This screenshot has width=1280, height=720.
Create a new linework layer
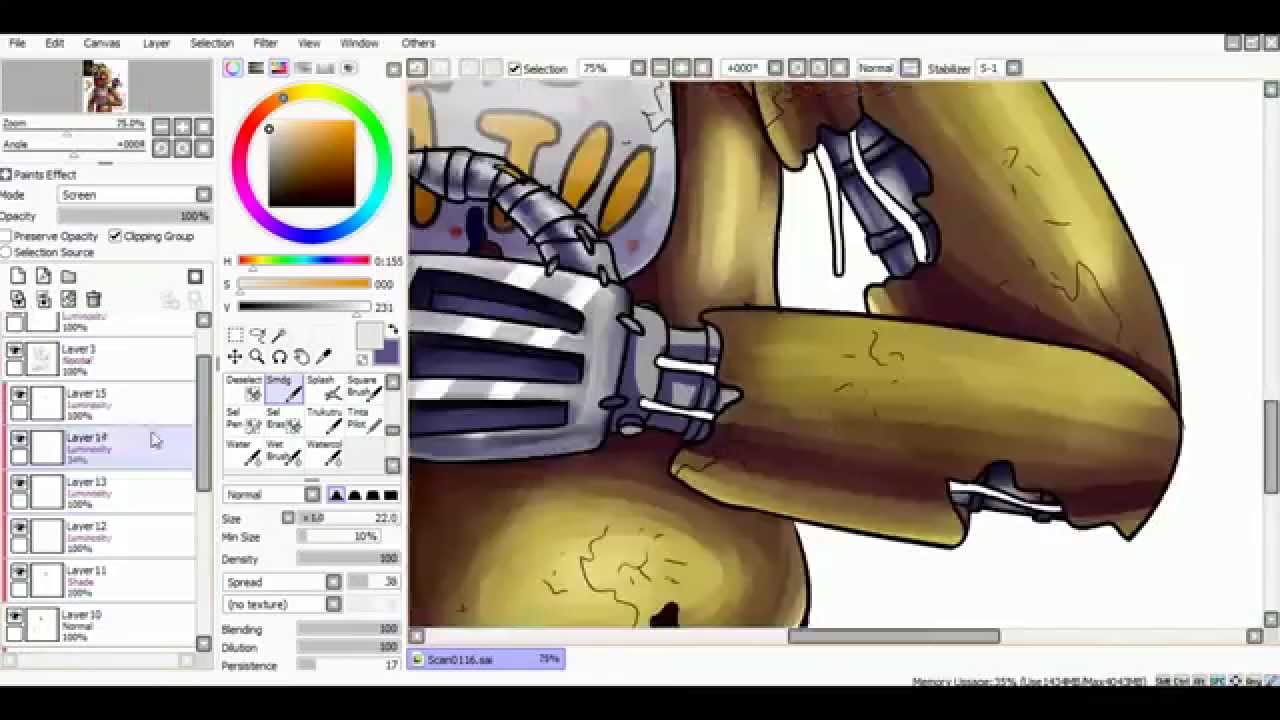coord(43,276)
